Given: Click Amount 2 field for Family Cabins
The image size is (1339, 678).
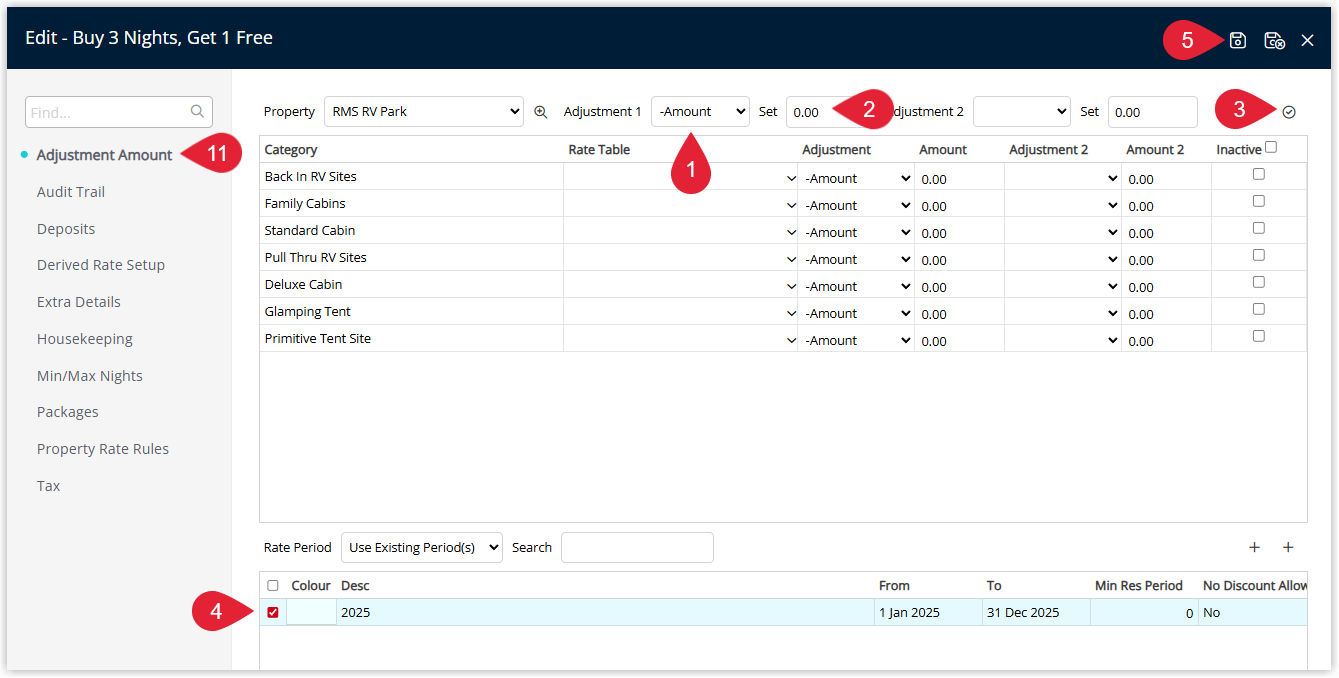Looking at the screenshot, I should pyautogui.click(x=1166, y=206).
